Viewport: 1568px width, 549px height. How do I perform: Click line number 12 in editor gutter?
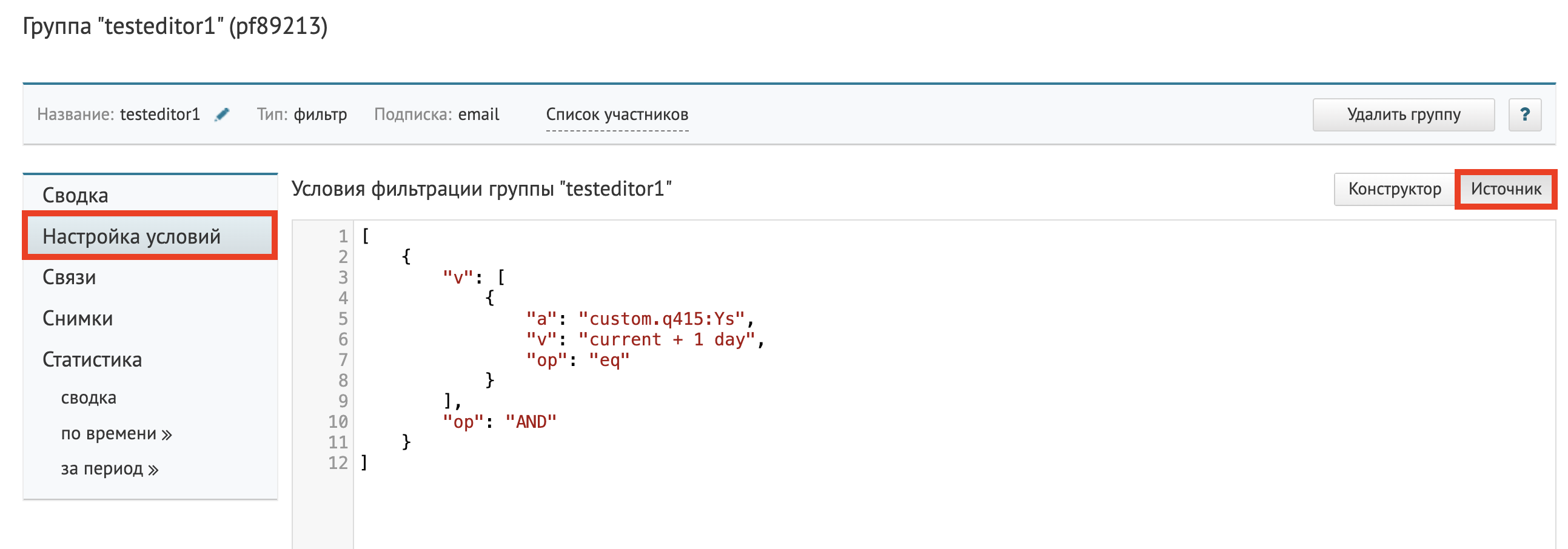point(338,463)
